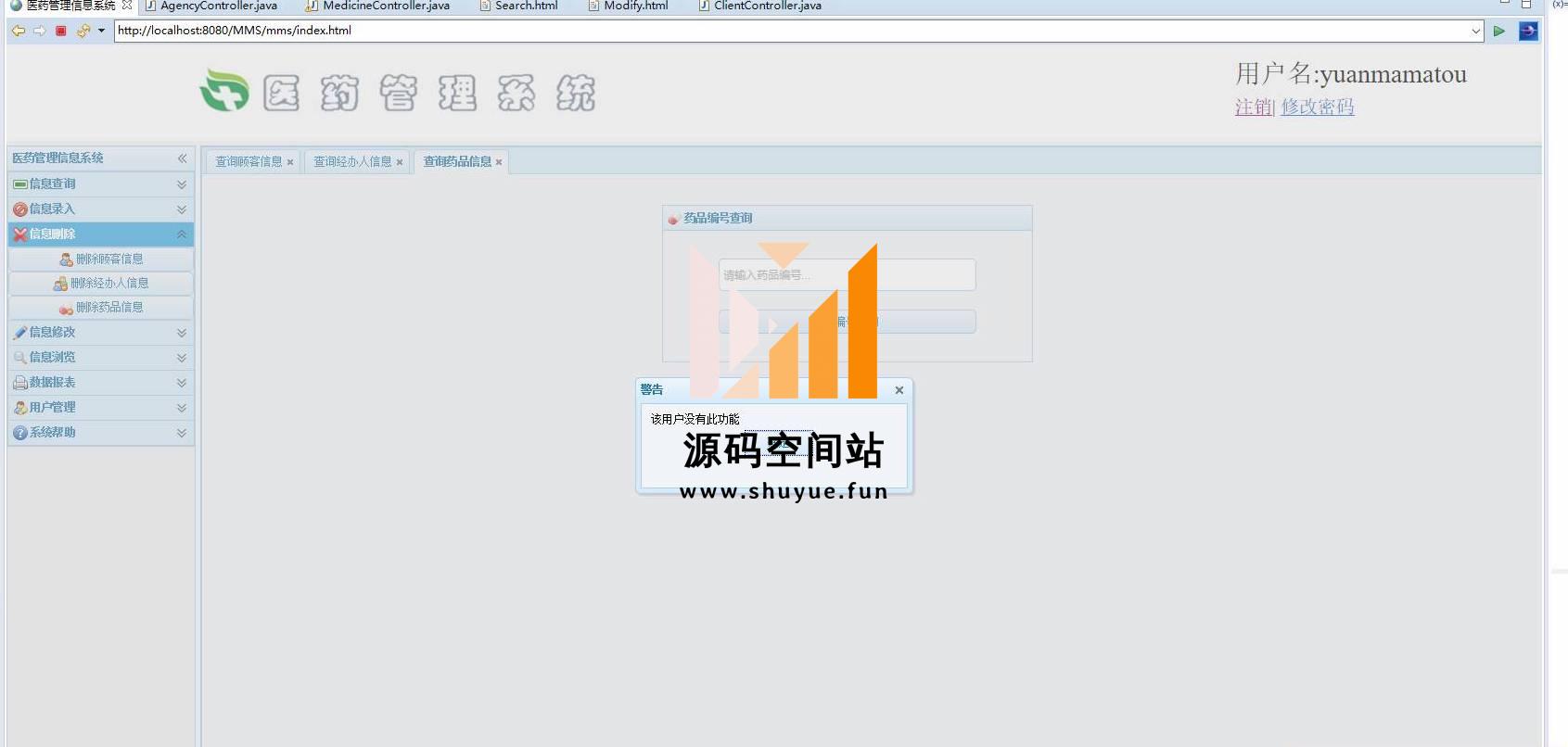The image size is (1568, 747).
Task: Click the 药品编号 input field
Action: tap(847, 275)
